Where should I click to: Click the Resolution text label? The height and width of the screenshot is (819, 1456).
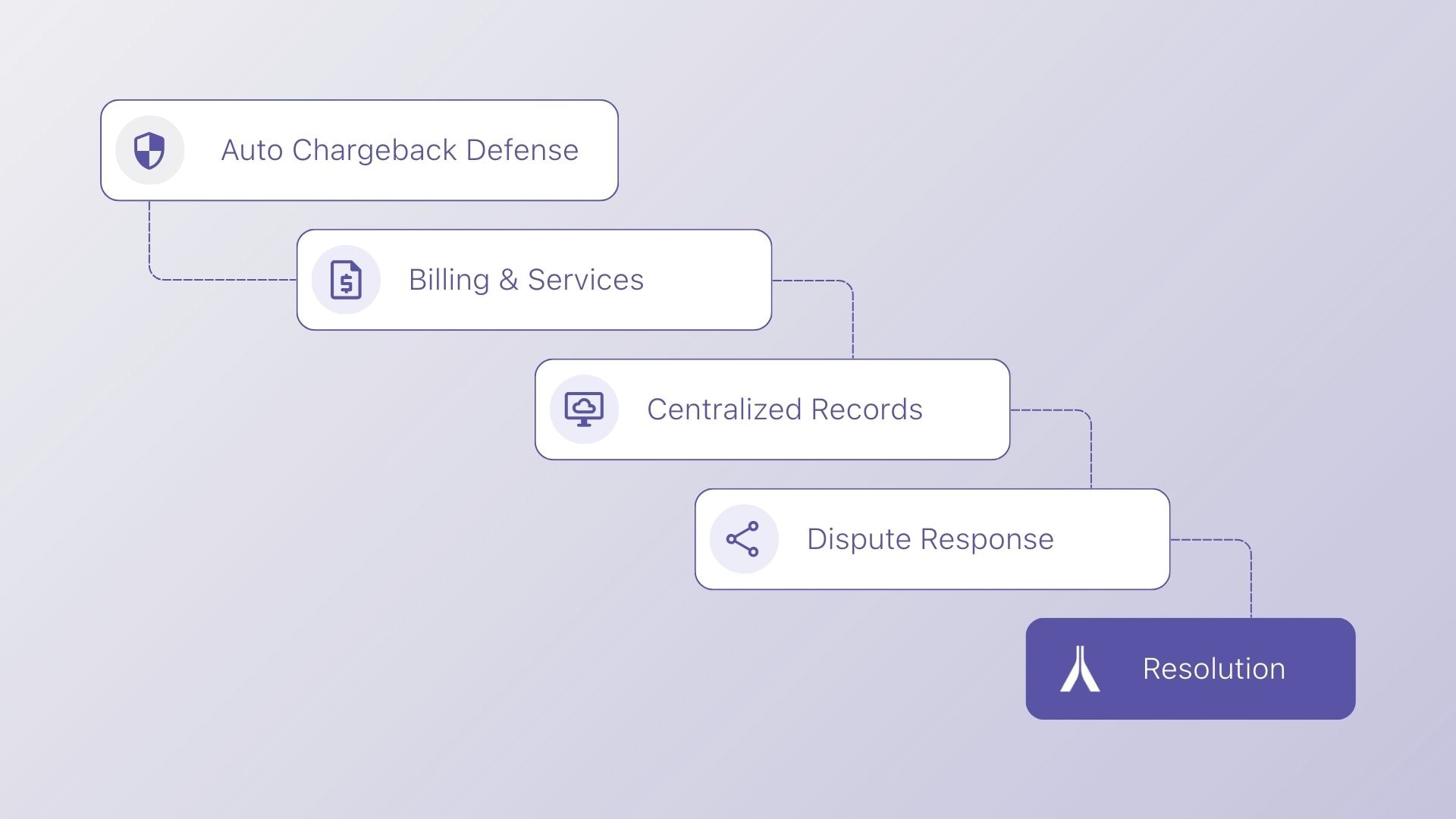pos(1213,669)
